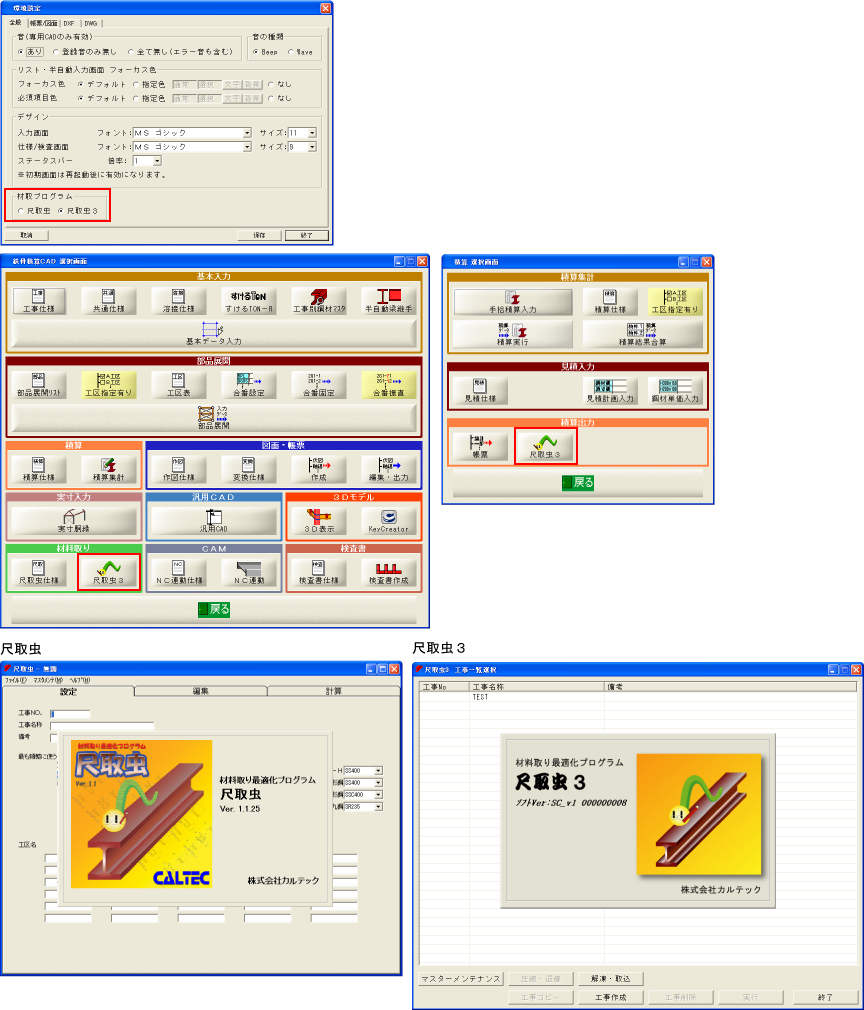Open 鋼材単価入力 button
Screen dimensions: 864x1010
(x=675, y=391)
